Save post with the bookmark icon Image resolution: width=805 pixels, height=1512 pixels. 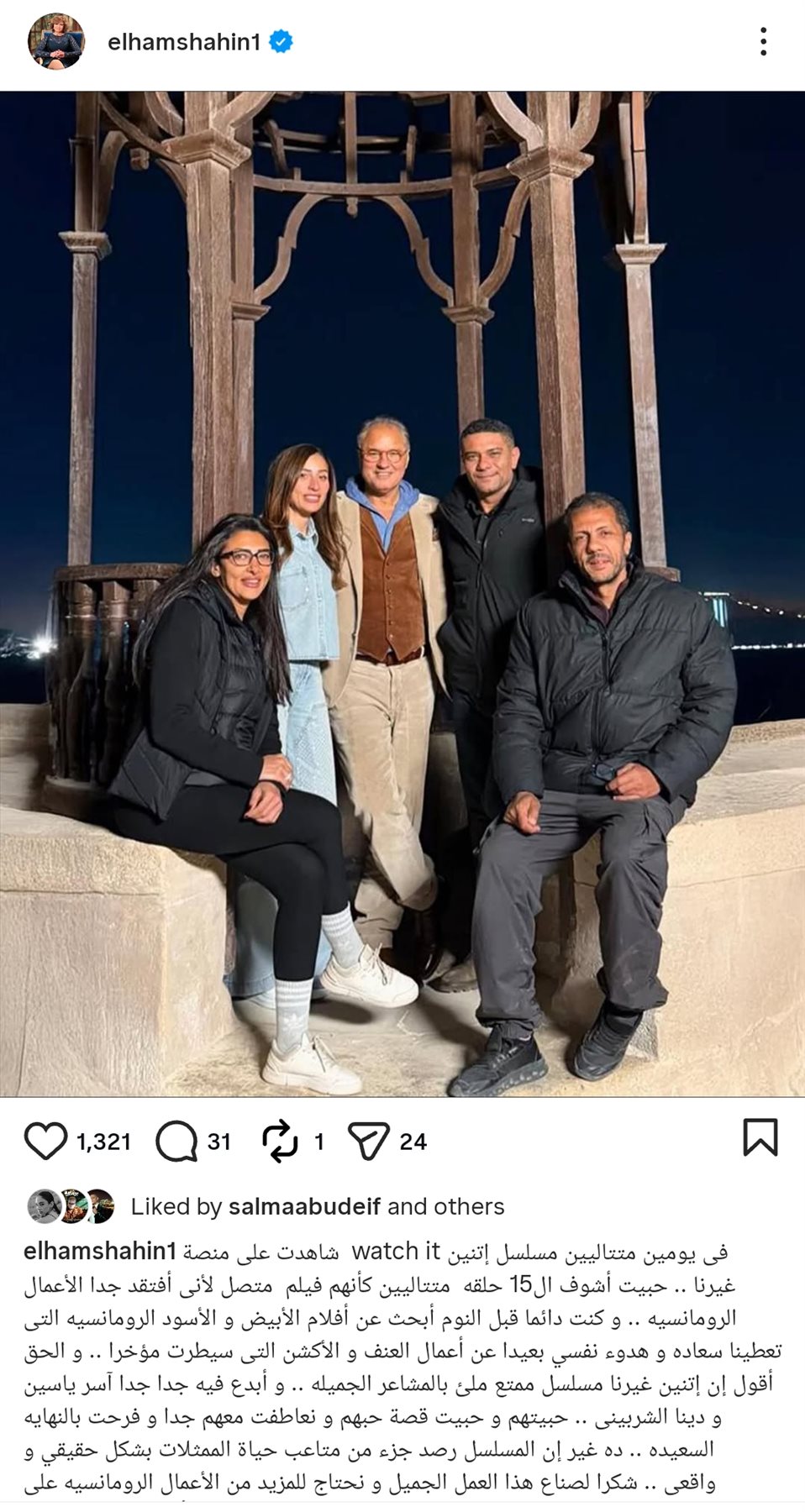point(760,1137)
